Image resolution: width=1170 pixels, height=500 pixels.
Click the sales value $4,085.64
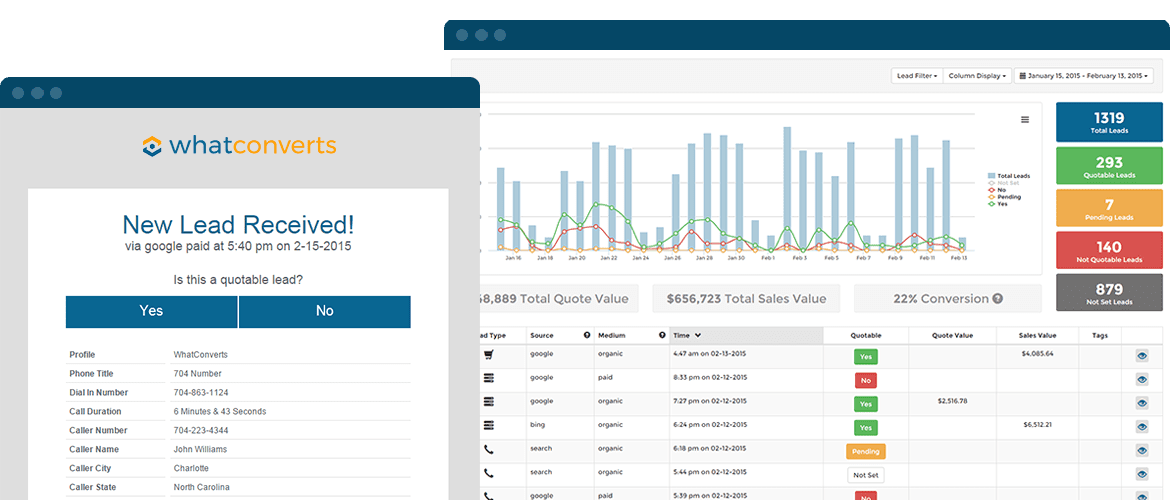coord(1036,353)
